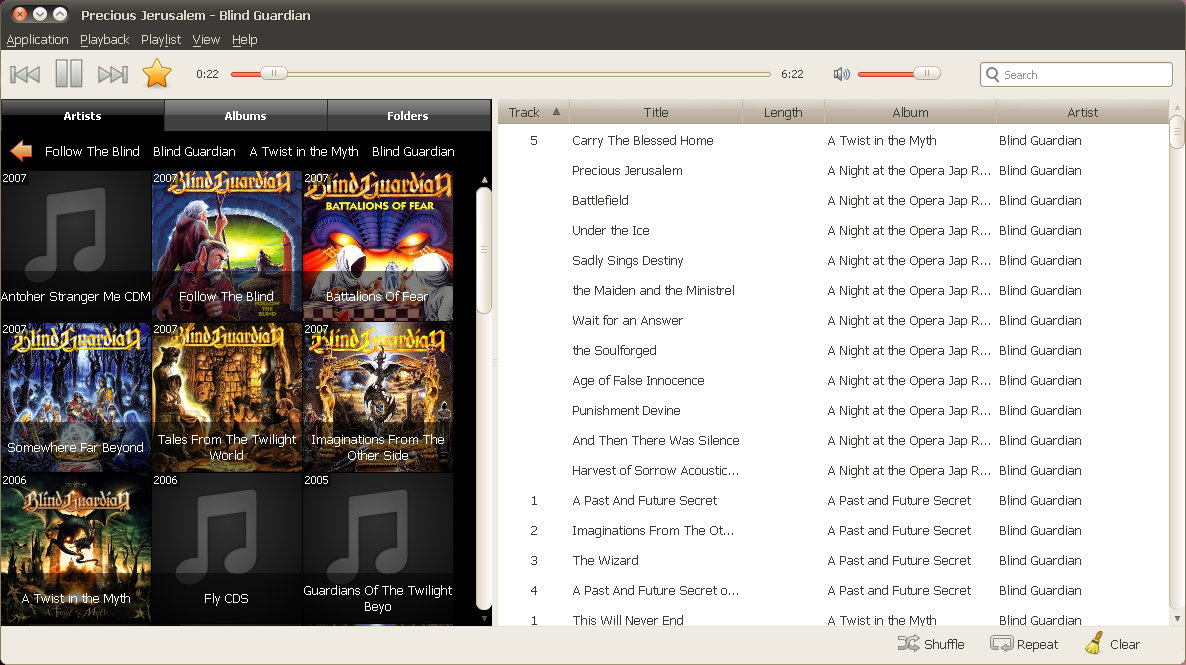This screenshot has width=1186, height=665.
Task: Select the track Sadly Sings Destiny
Action: [x=834, y=260]
